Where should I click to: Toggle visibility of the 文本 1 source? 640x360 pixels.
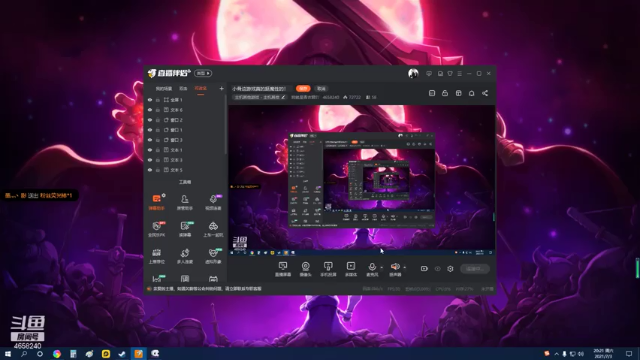(150, 150)
